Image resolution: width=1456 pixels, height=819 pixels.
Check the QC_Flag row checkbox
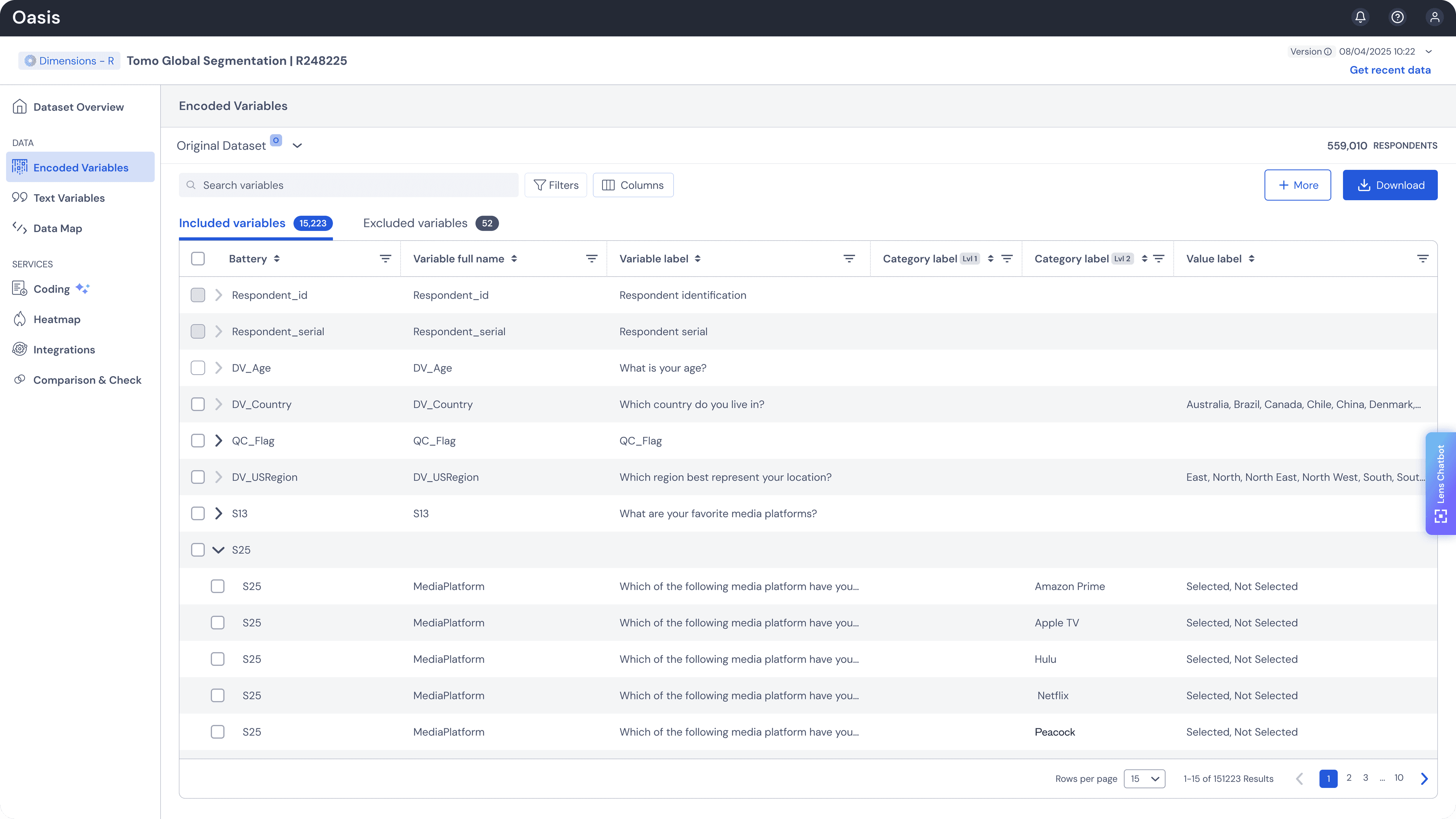coord(198,441)
